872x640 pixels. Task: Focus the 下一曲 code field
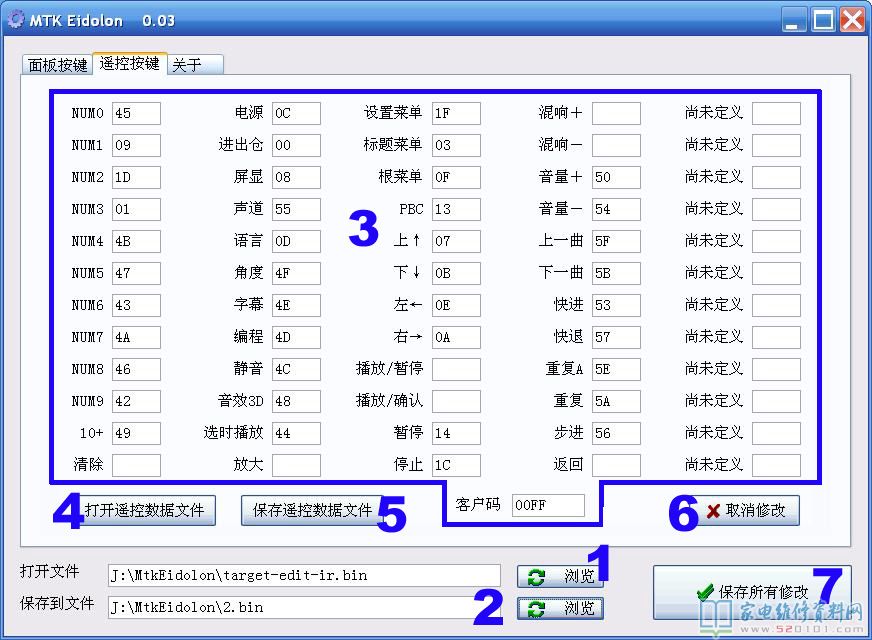click(617, 274)
